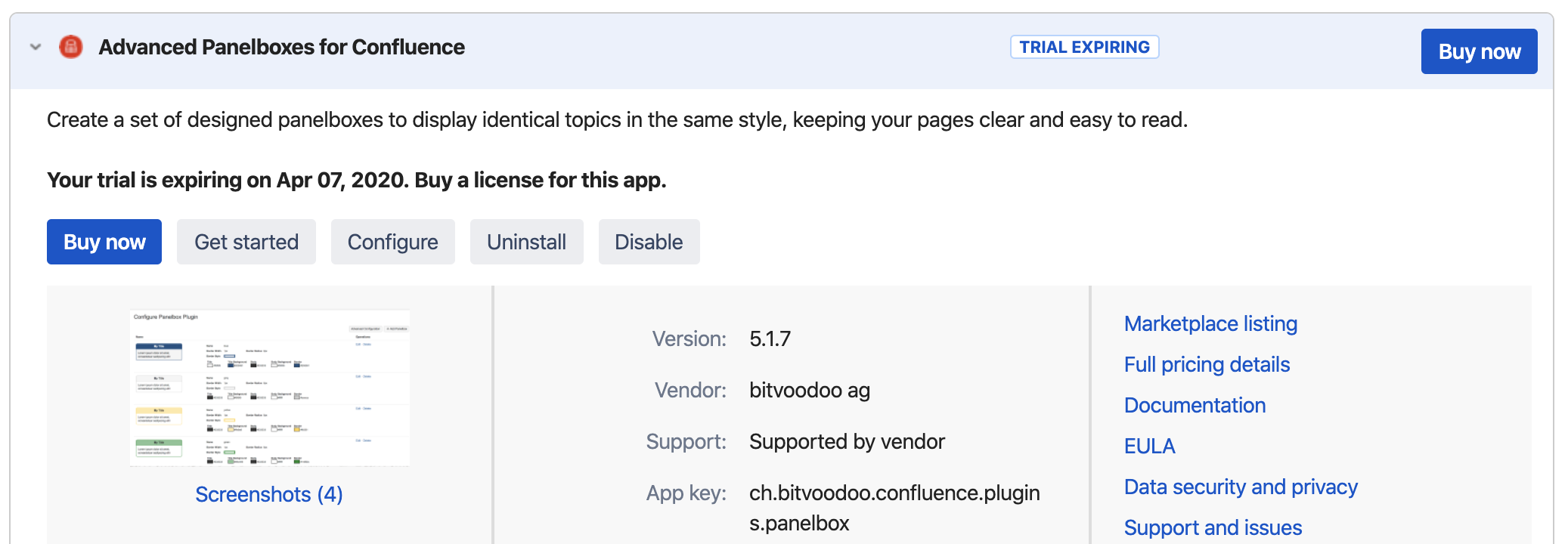Open Full pricing details
The image size is (1568, 544).
(x=1207, y=364)
